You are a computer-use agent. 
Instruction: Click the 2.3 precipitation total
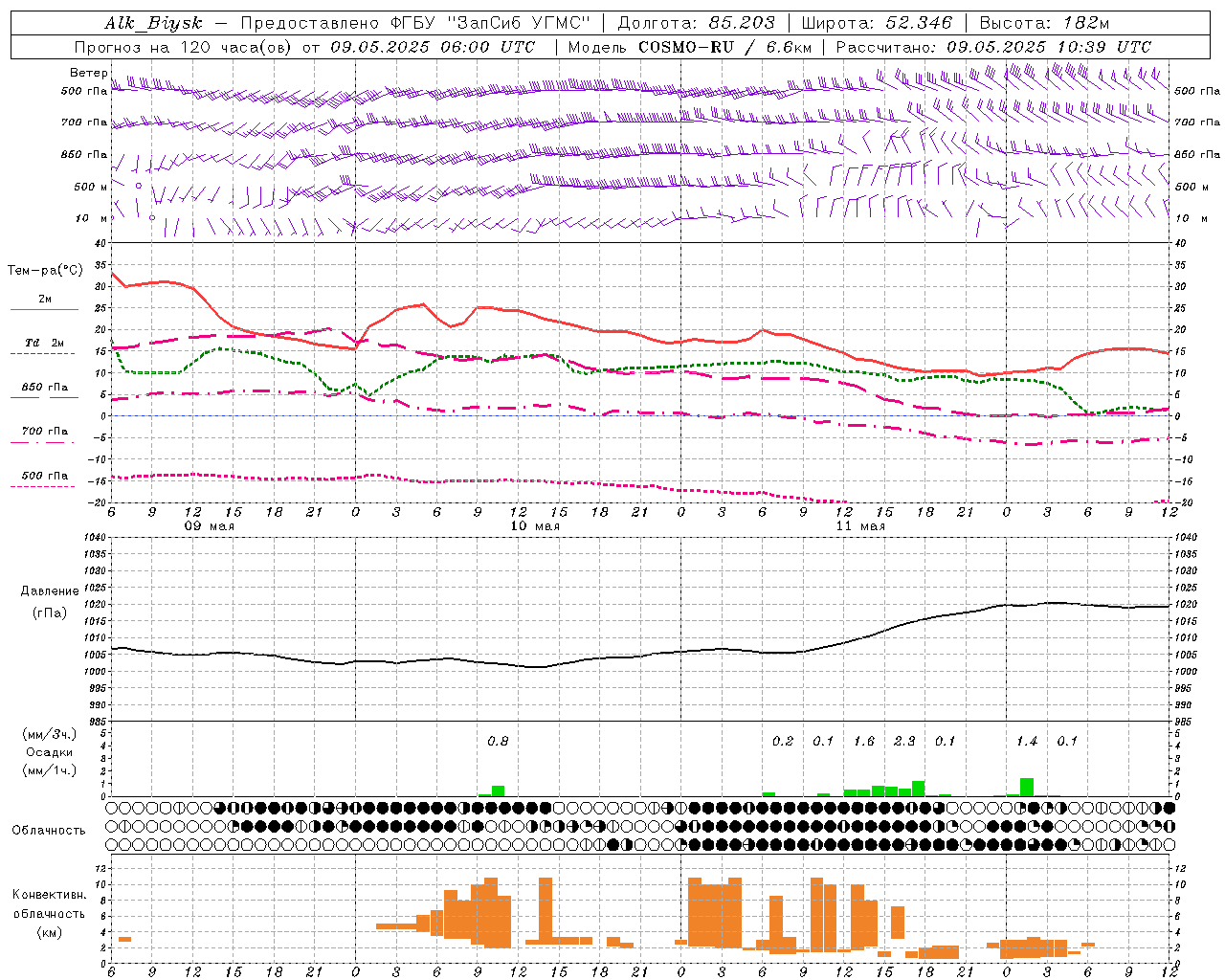pyautogui.click(x=904, y=741)
